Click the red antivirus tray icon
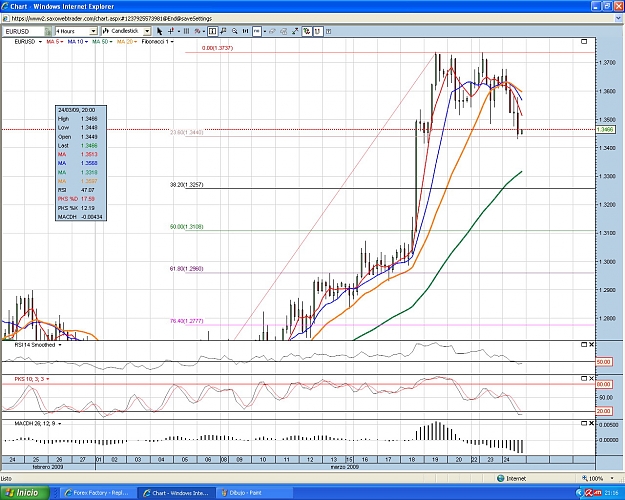The image size is (625, 500). pyautogui.click(x=589, y=493)
